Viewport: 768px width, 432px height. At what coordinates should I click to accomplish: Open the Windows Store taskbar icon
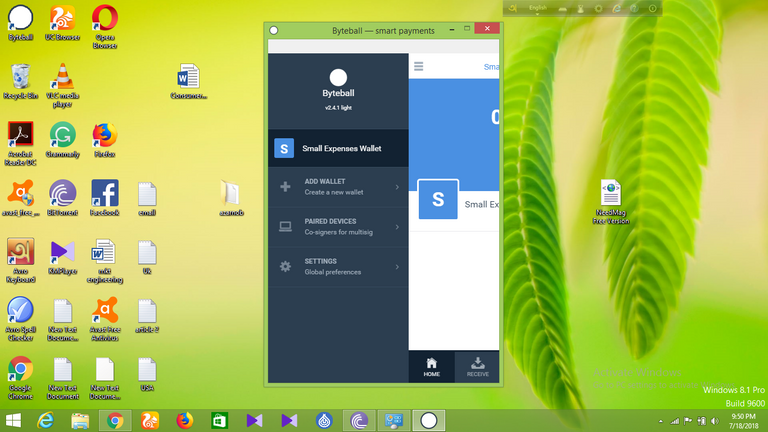219,421
